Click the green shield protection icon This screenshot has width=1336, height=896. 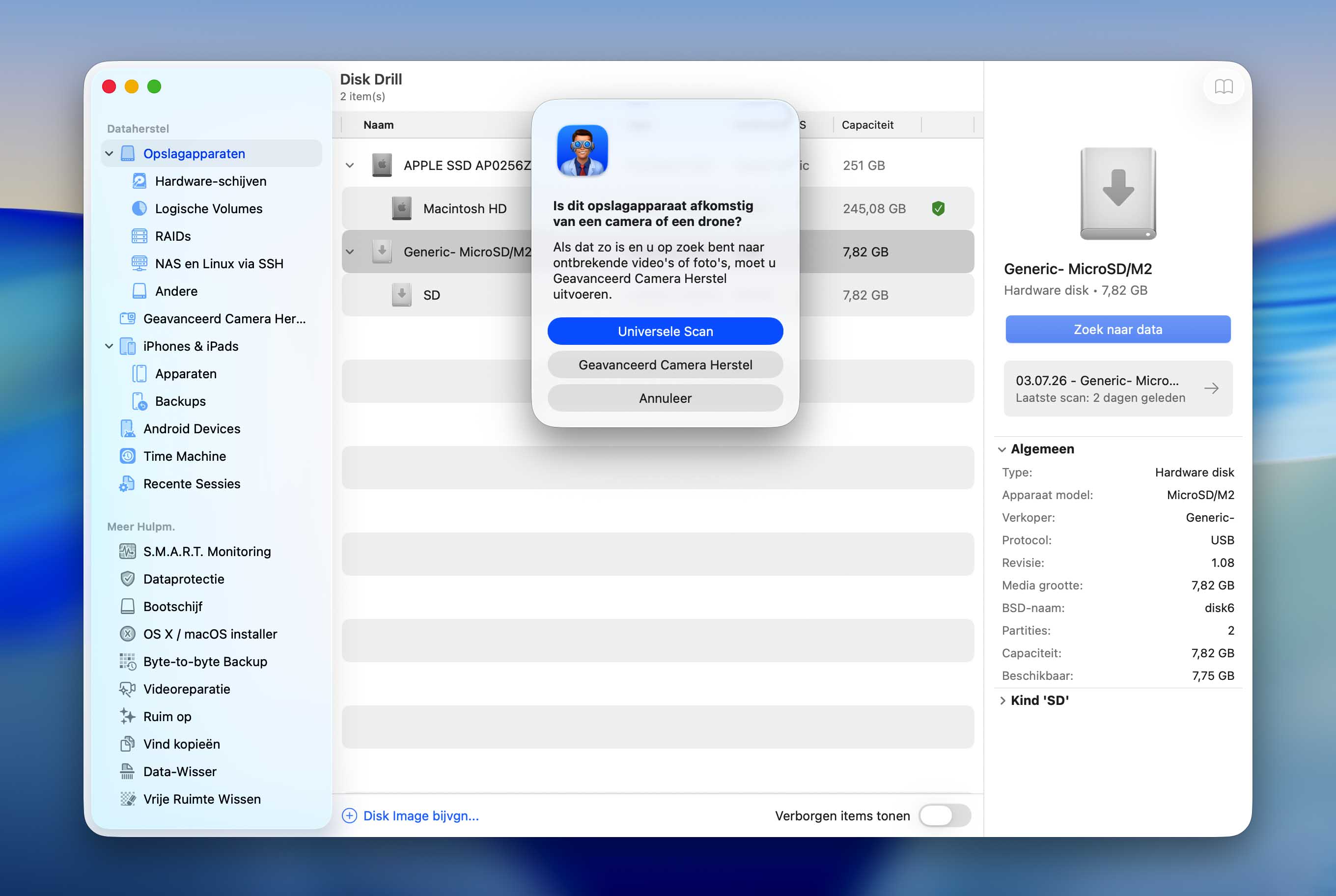click(938, 209)
